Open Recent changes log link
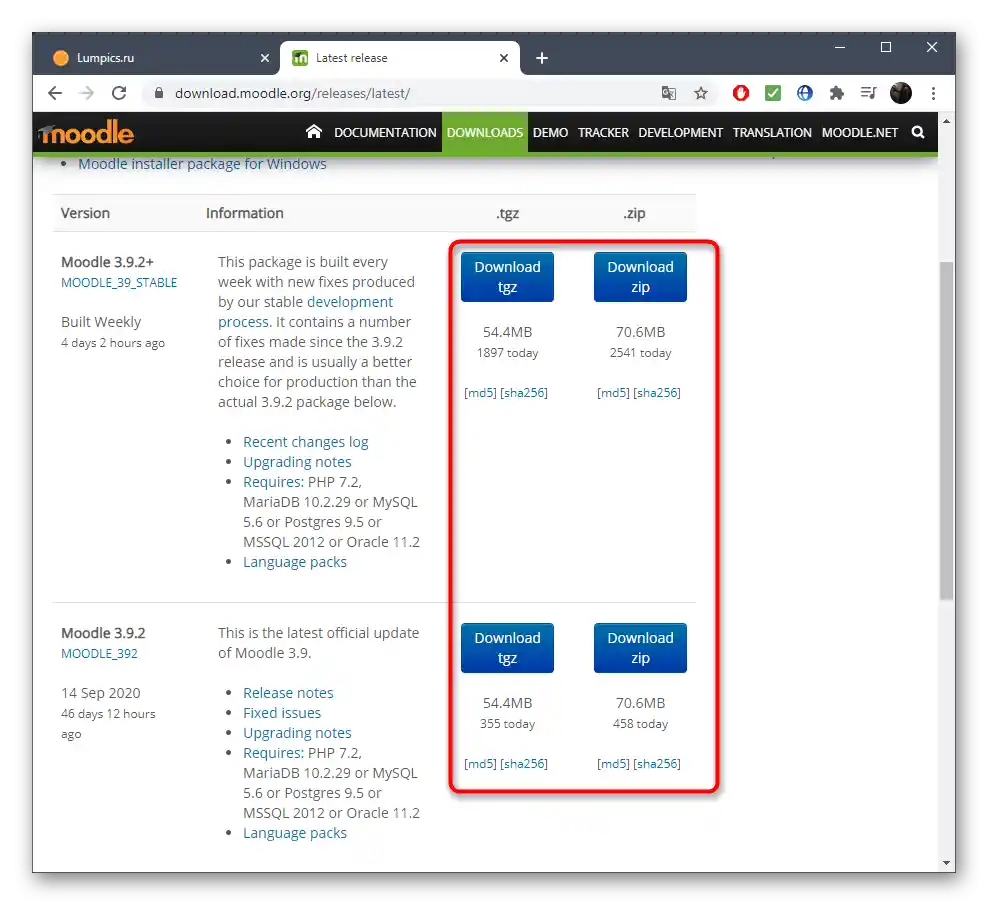The image size is (988, 905). coord(306,442)
